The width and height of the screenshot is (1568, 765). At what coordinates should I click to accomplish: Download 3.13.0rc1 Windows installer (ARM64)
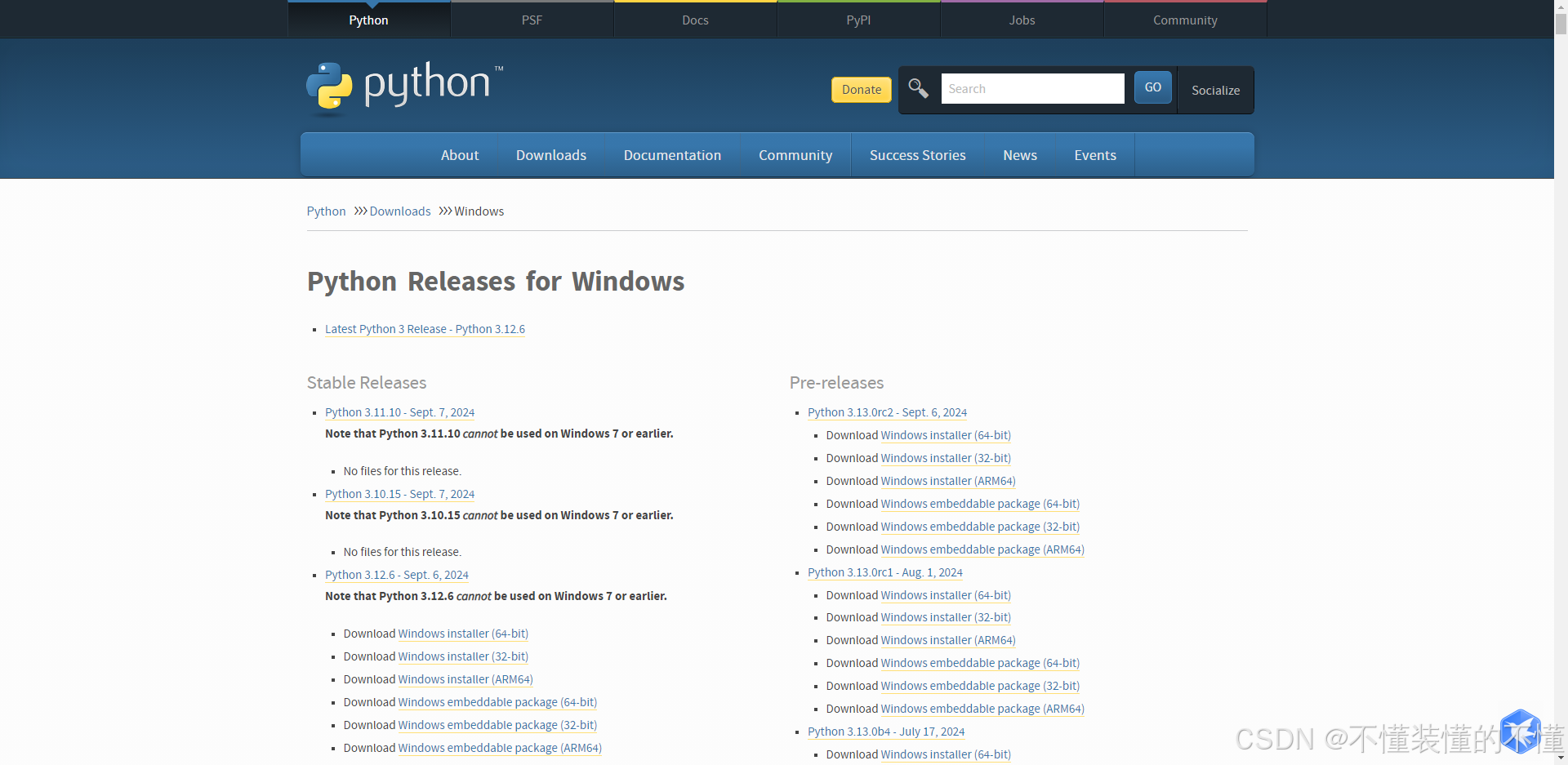[x=948, y=640]
